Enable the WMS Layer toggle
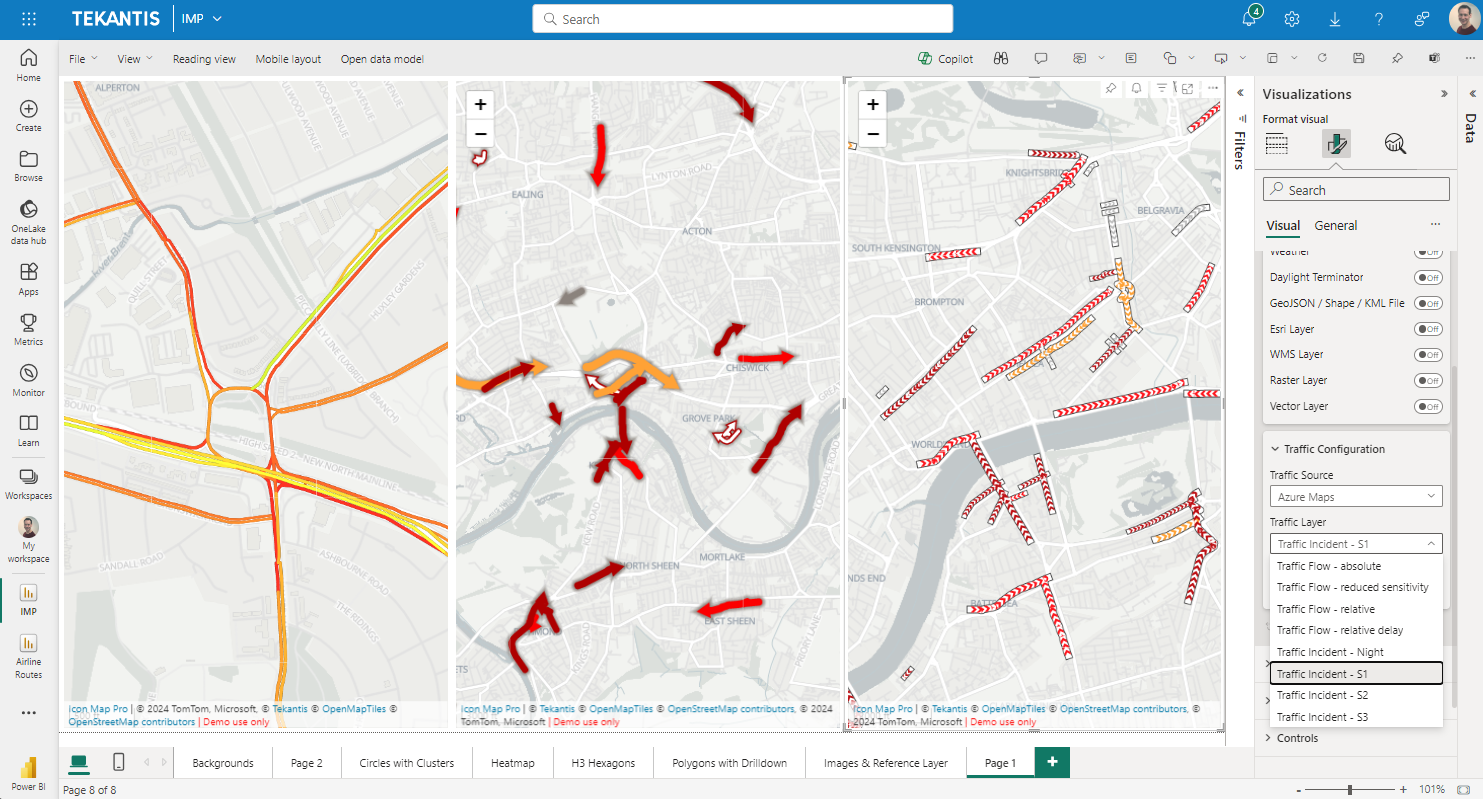1483x799 pixels. (x=1428, y=354)
